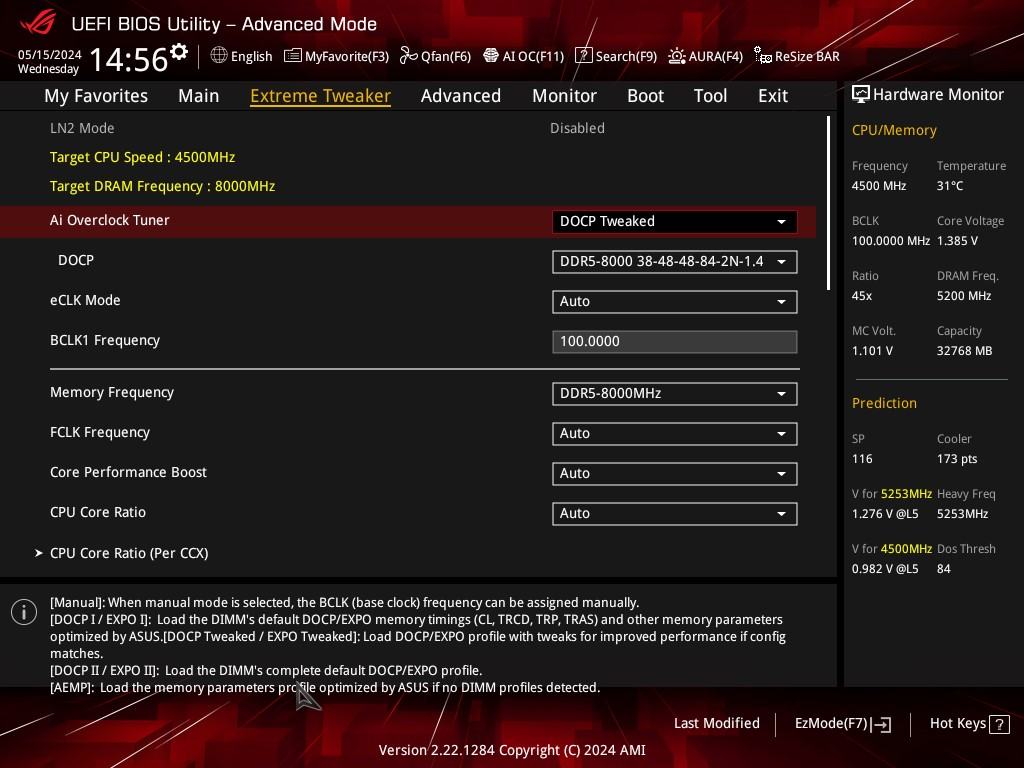The height and width of the screenshot is (768, 1024).
Task: Click the settings list scrollbar
Action: point(828,203)
